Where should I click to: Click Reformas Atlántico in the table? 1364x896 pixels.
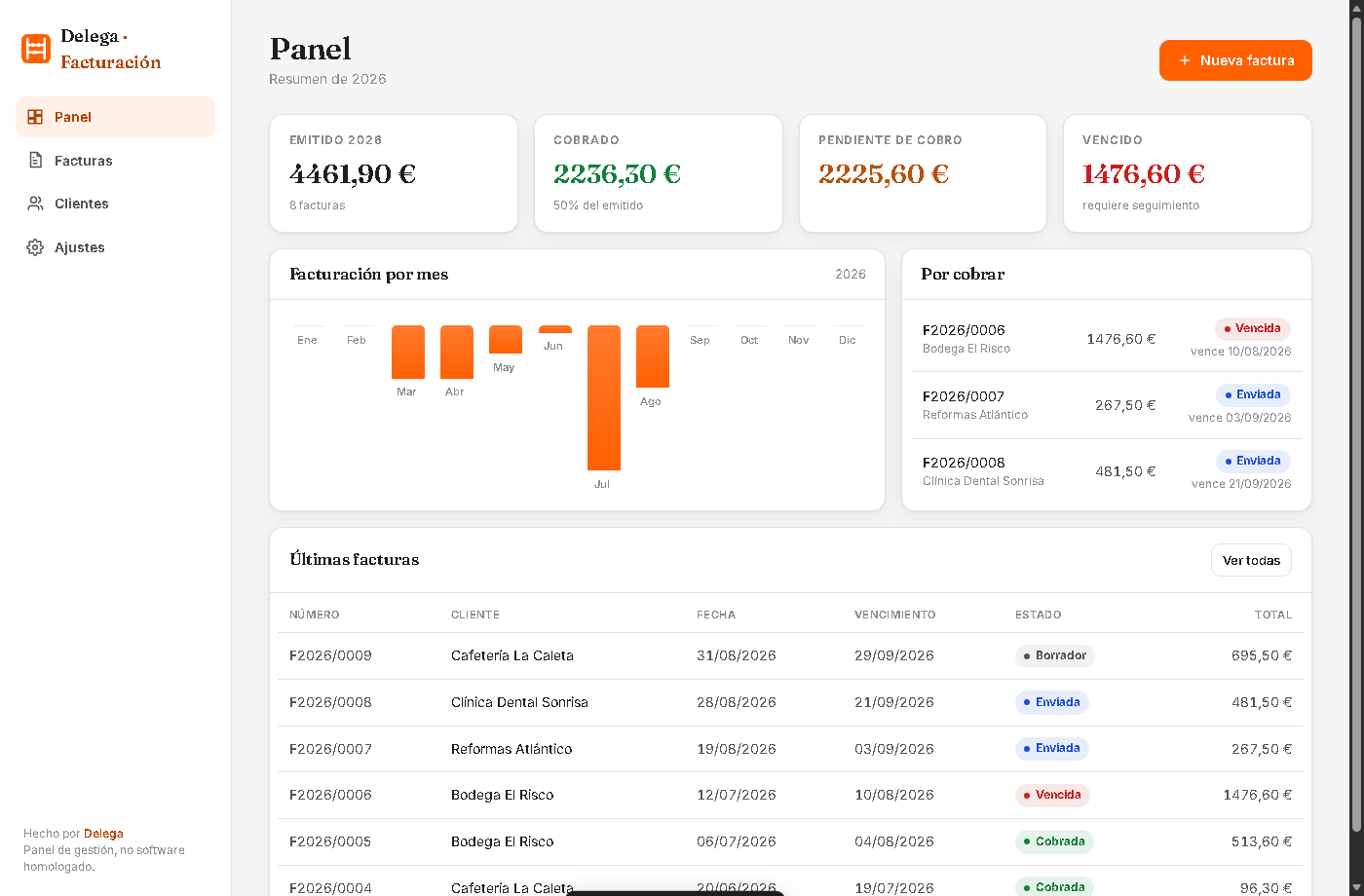point(511,749)
